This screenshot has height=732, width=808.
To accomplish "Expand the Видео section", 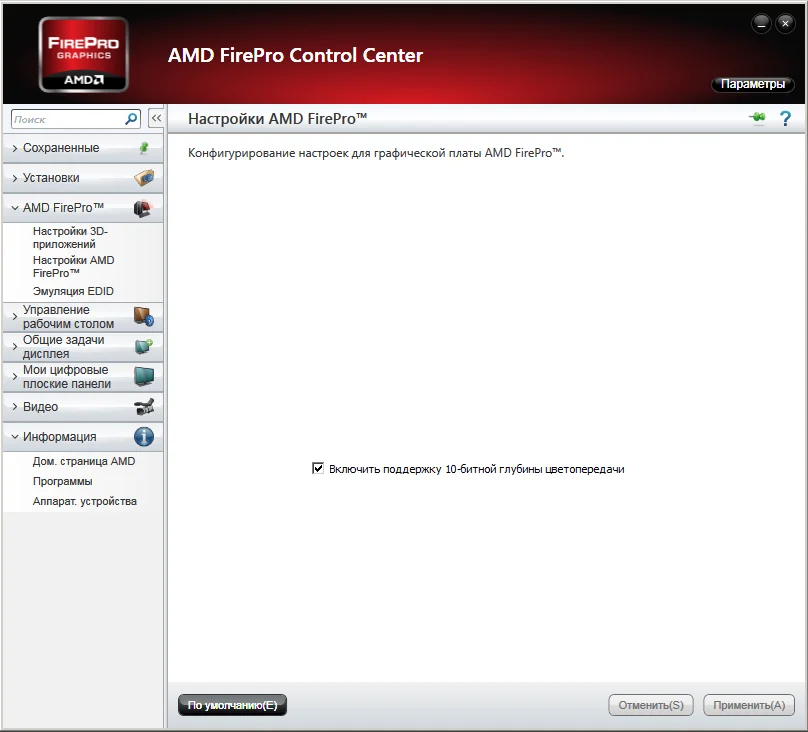I will click(15, 406).
